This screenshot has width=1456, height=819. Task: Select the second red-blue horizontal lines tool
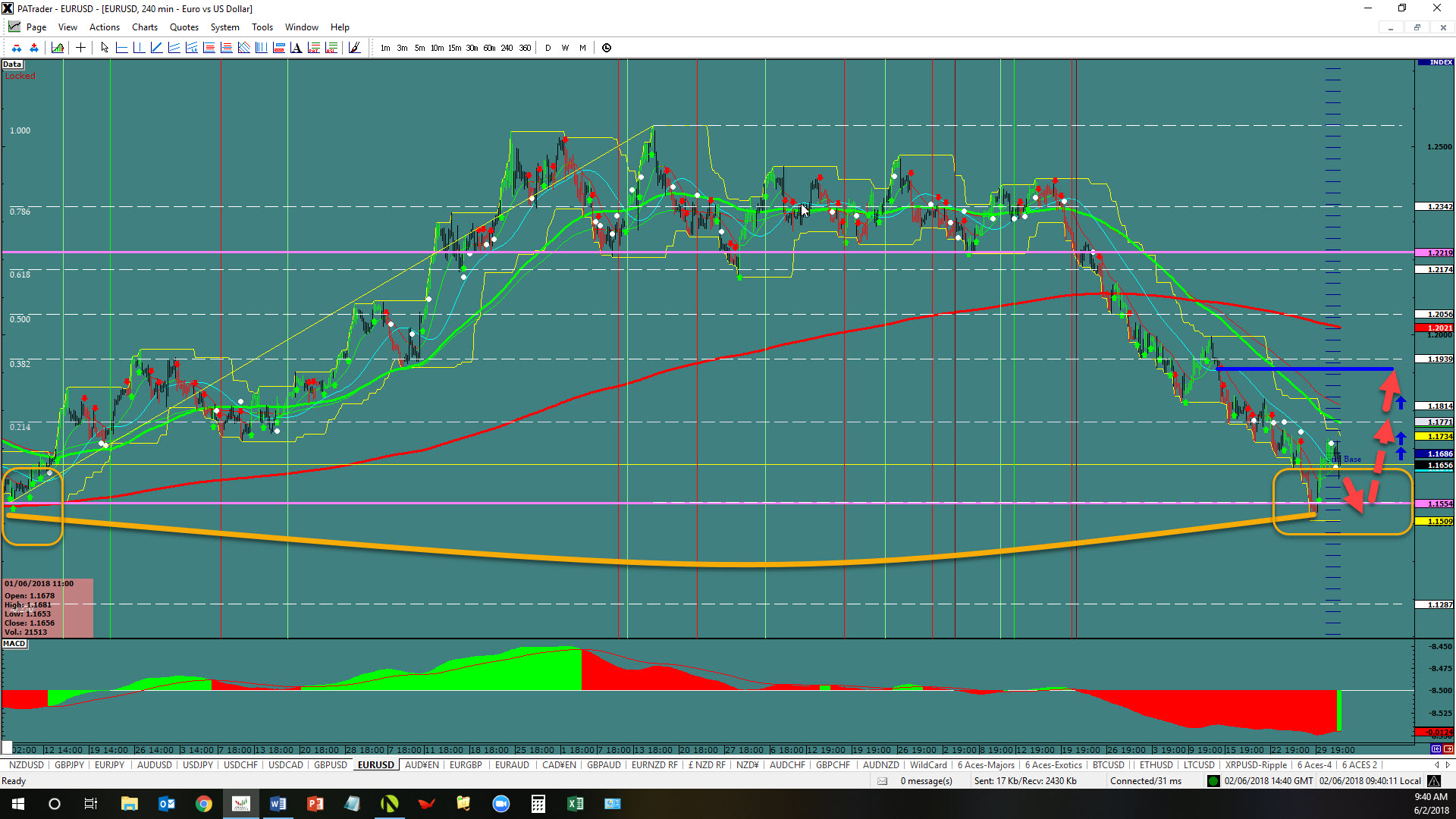point(226,48)
